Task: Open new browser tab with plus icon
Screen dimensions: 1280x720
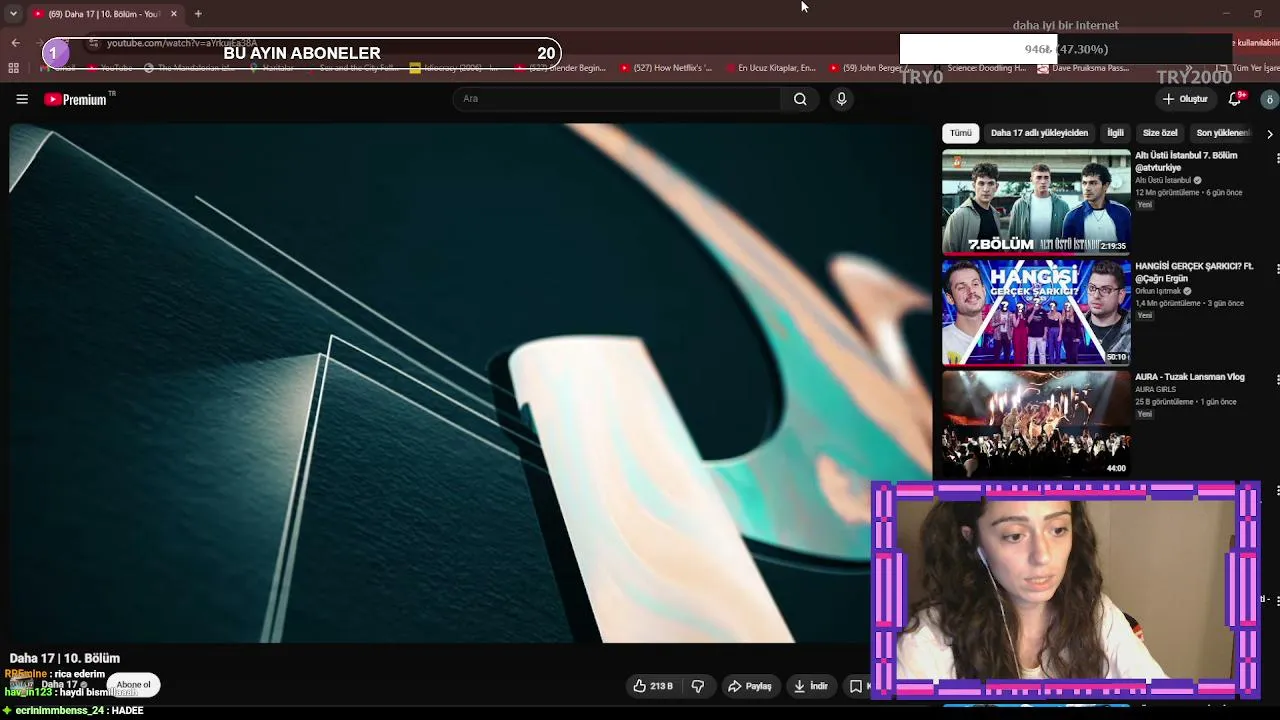Action: (198, 14)
